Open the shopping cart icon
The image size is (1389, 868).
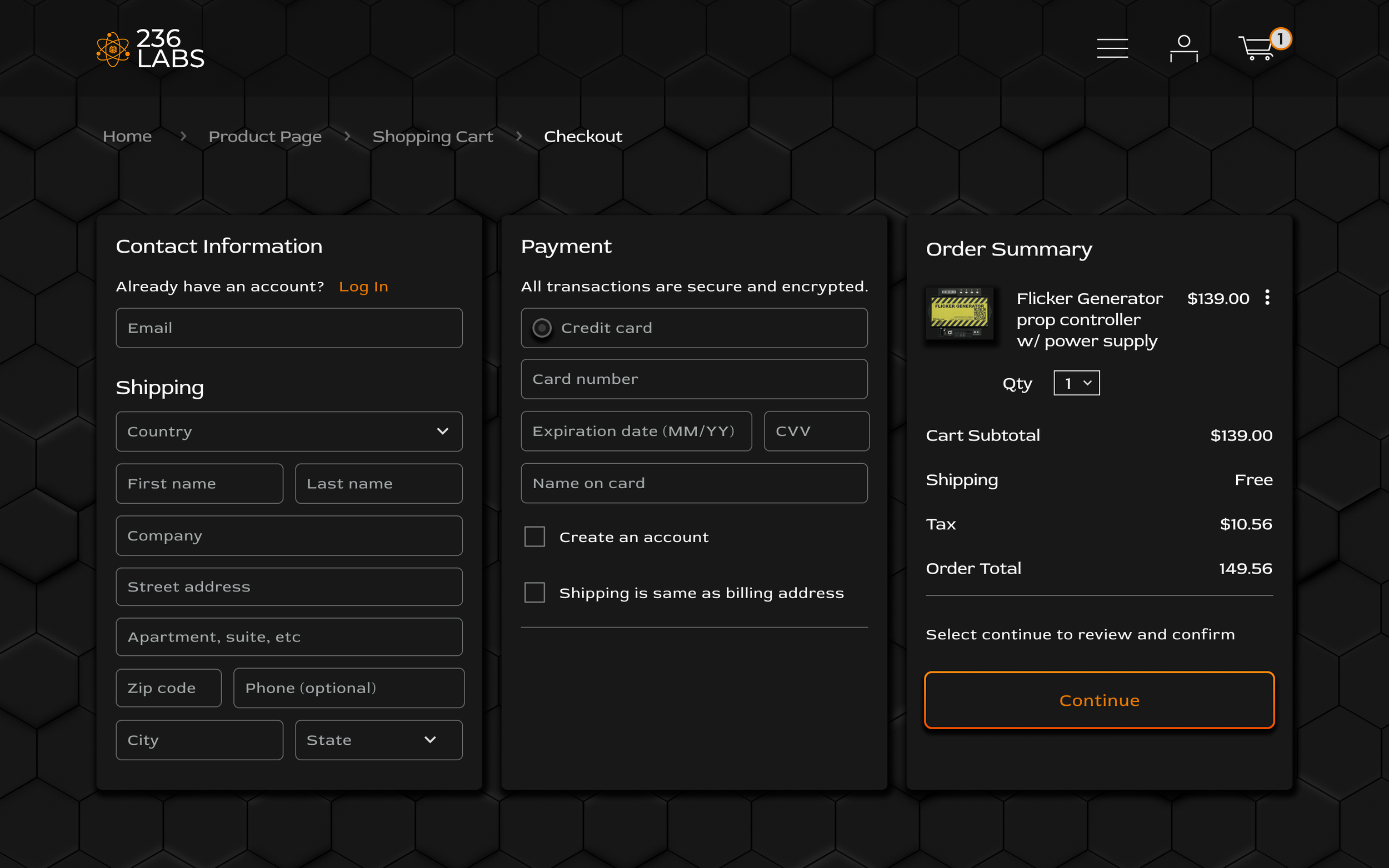1255,48
